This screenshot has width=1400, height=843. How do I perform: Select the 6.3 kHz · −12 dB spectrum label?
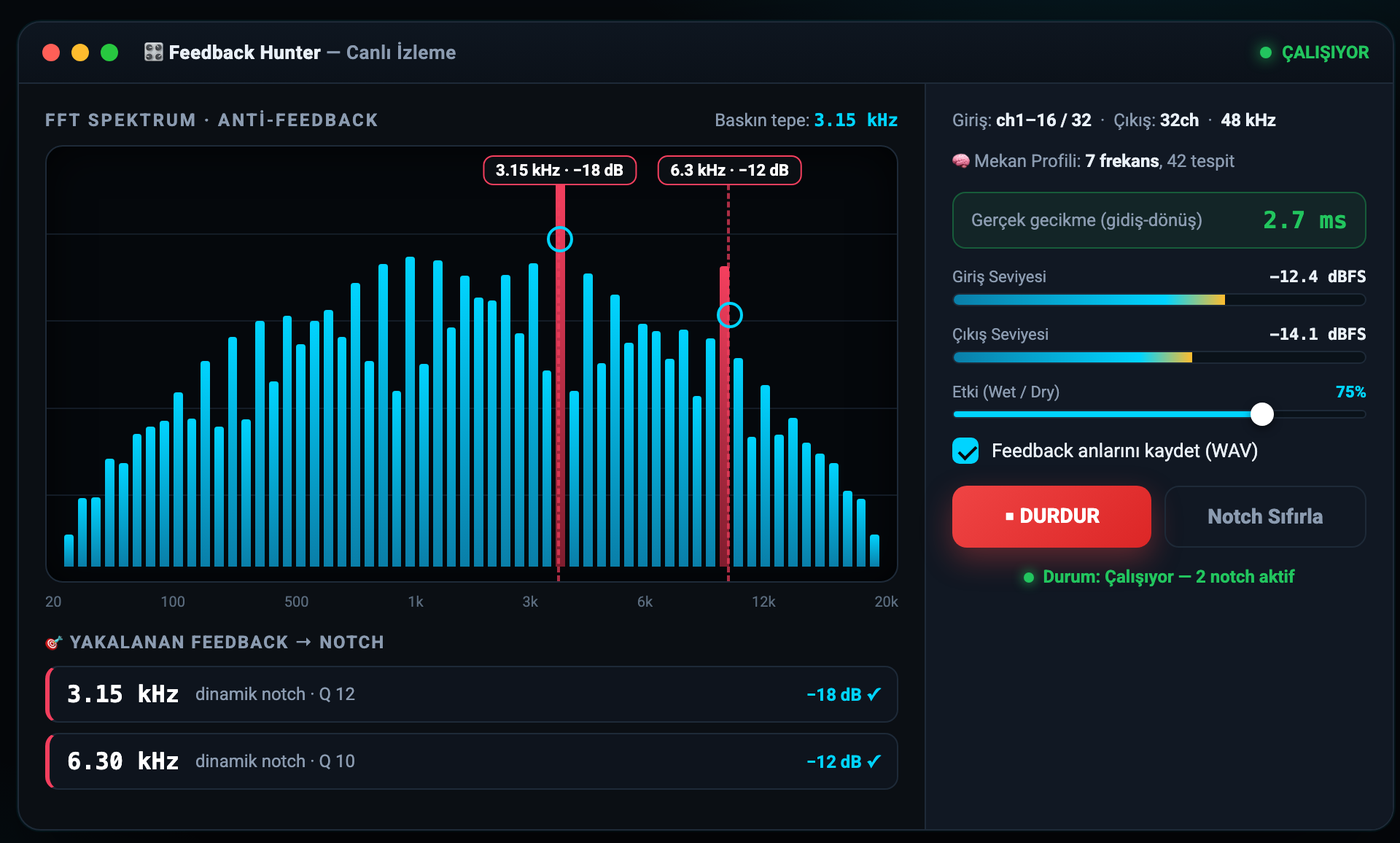pyautogui.click(x=730, y=171)
